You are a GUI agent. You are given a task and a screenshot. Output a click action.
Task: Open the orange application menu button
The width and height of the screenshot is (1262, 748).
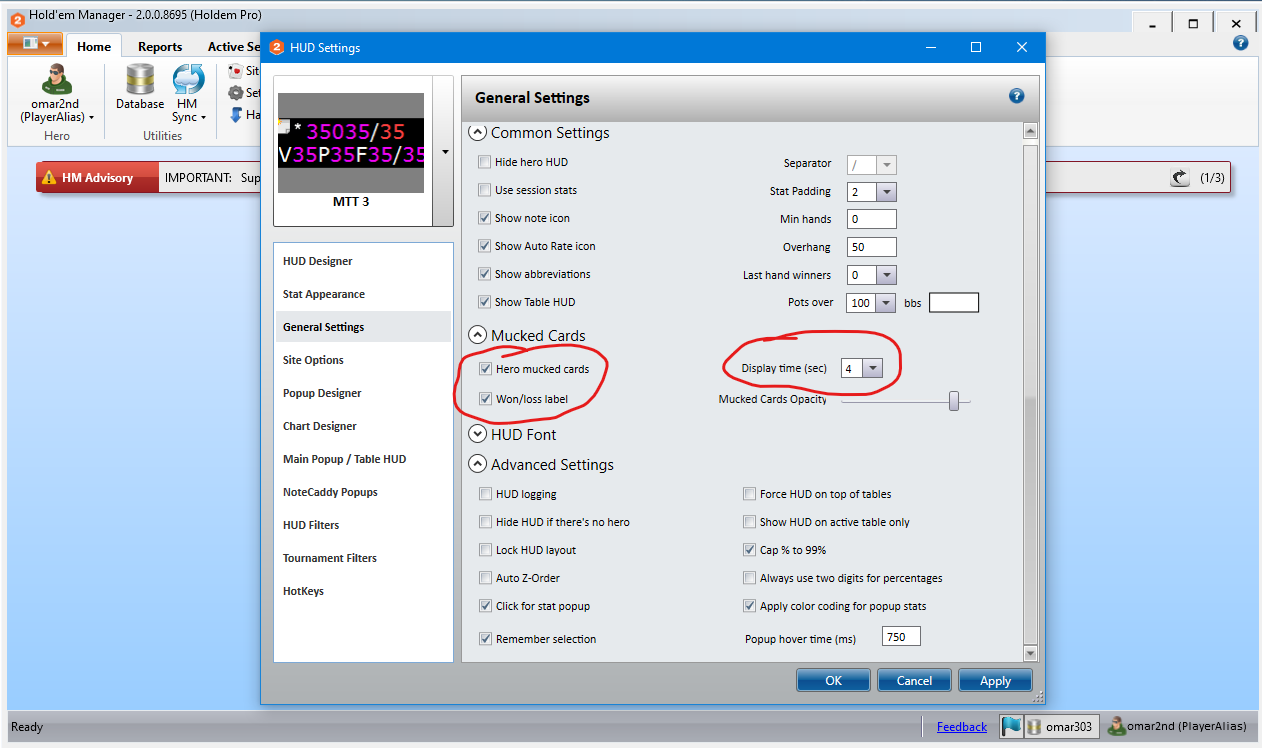click(x=36, y=44)
